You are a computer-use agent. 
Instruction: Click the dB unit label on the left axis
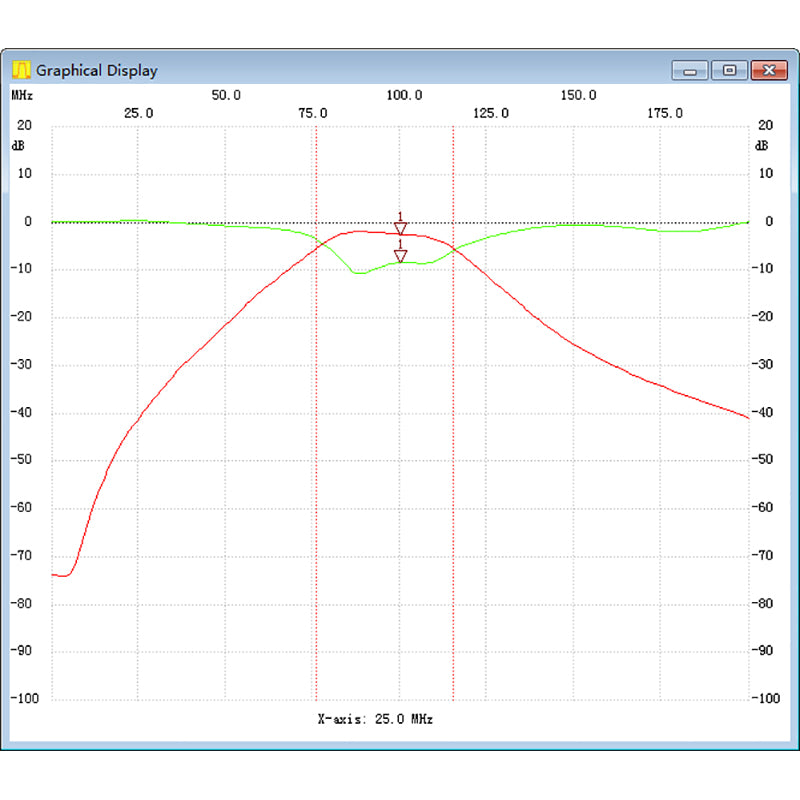tap(19, 145)
